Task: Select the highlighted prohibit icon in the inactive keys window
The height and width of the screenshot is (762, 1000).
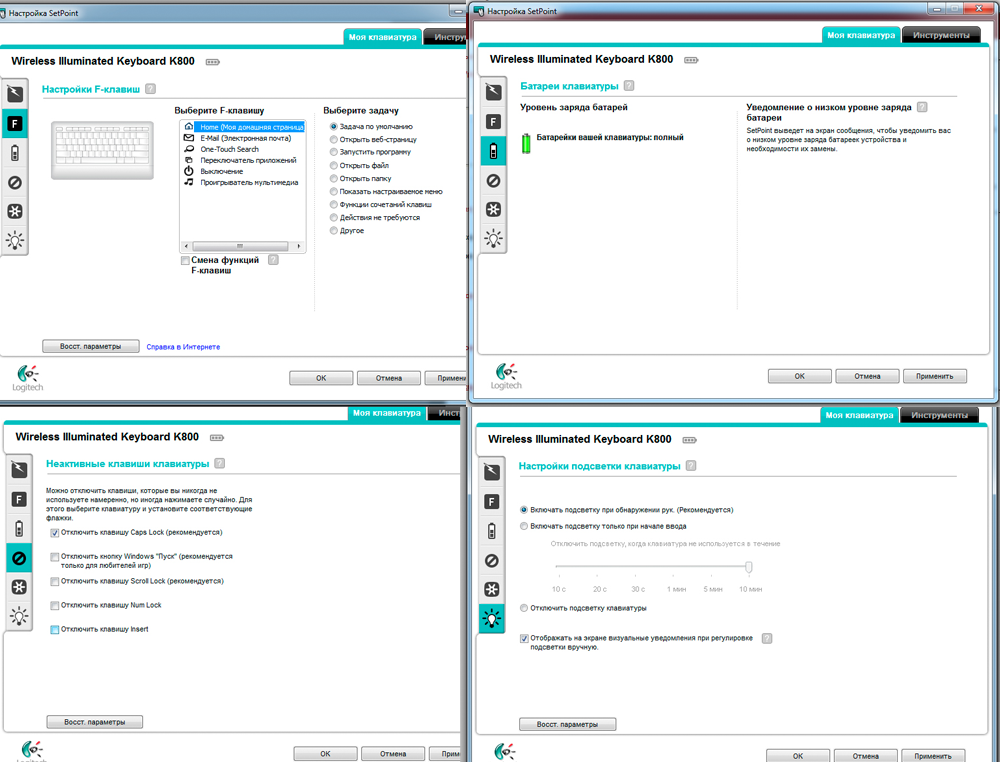Action: 19,559
